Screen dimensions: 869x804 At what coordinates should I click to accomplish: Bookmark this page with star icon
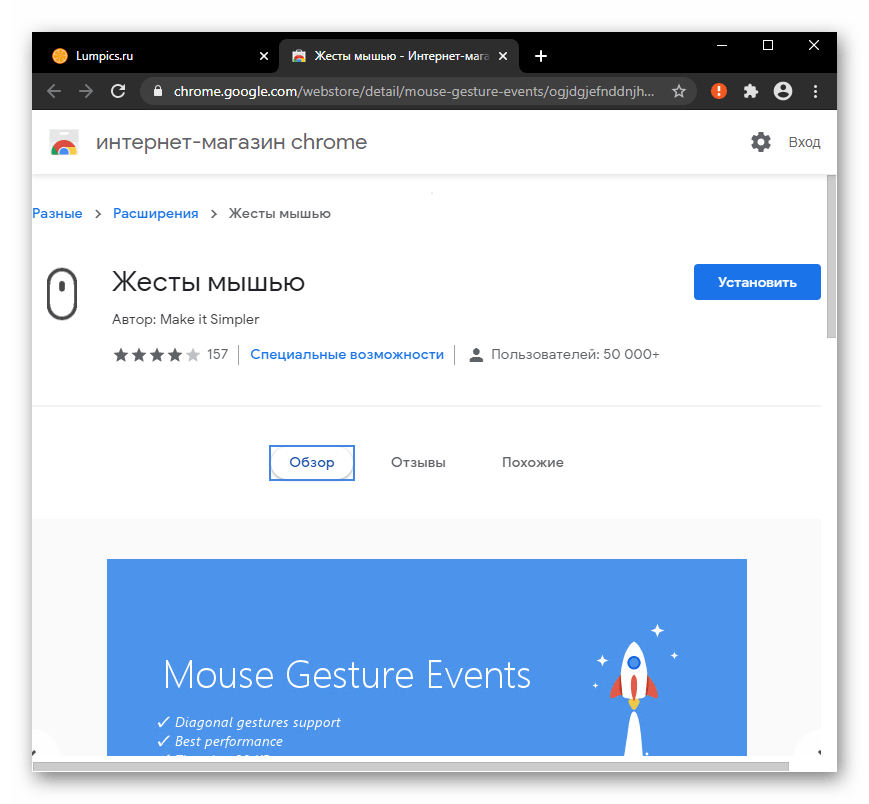click(679, 91)
